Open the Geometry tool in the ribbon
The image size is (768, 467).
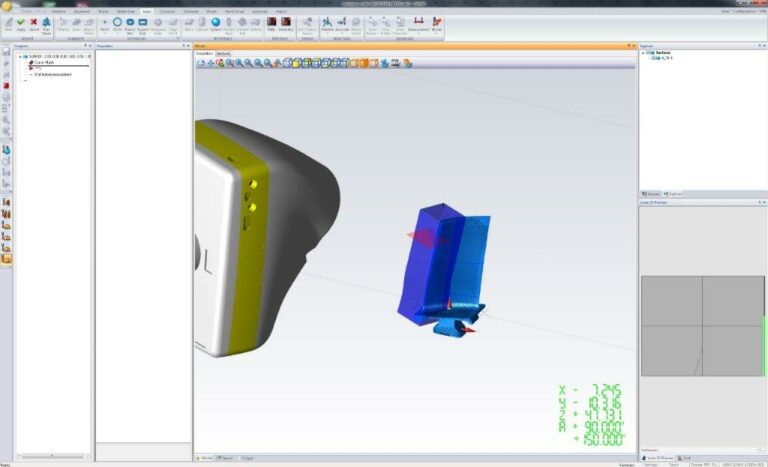pyautogui.click(x=286, y=24)
